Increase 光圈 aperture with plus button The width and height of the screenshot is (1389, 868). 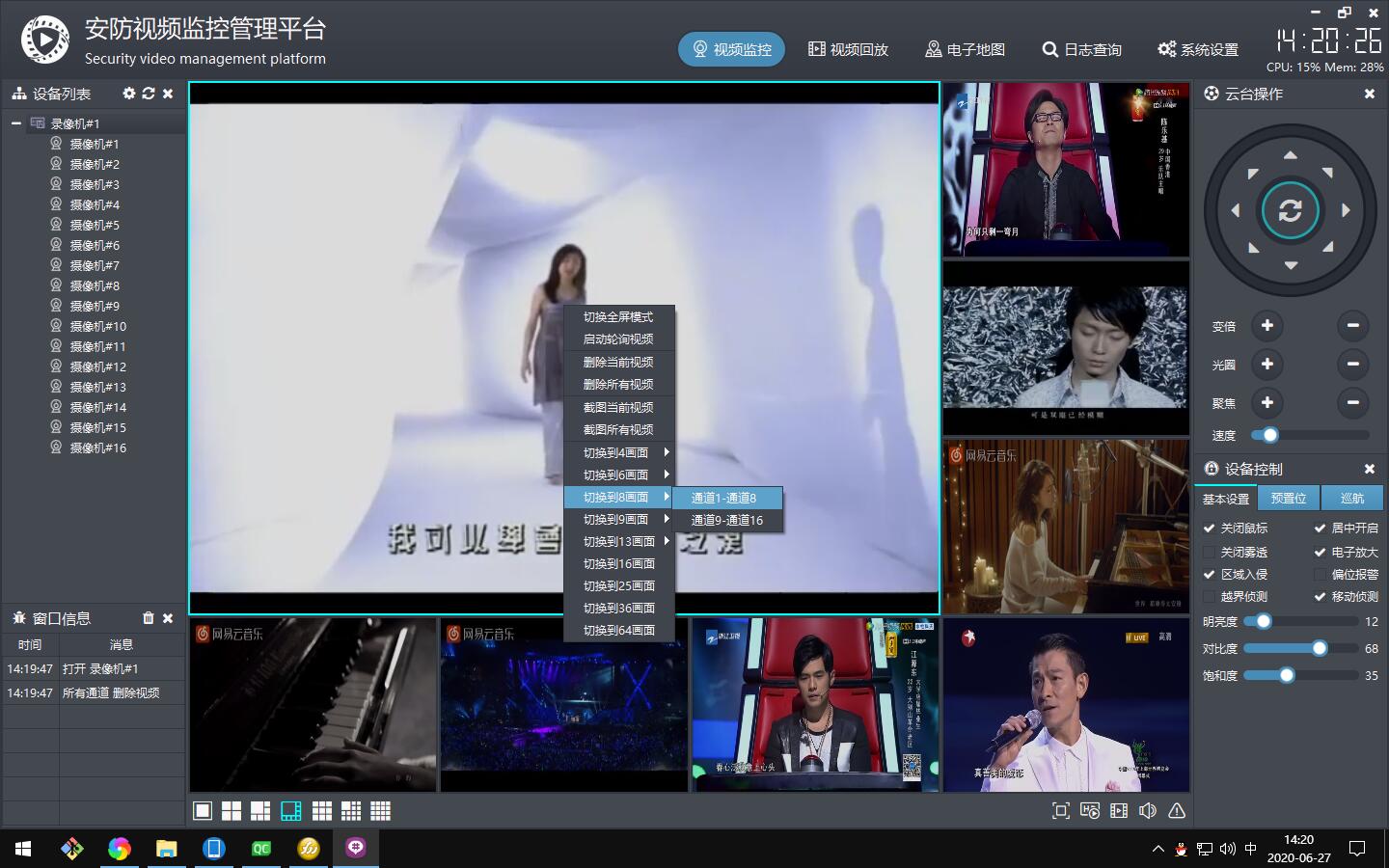tap(1267, 364)
